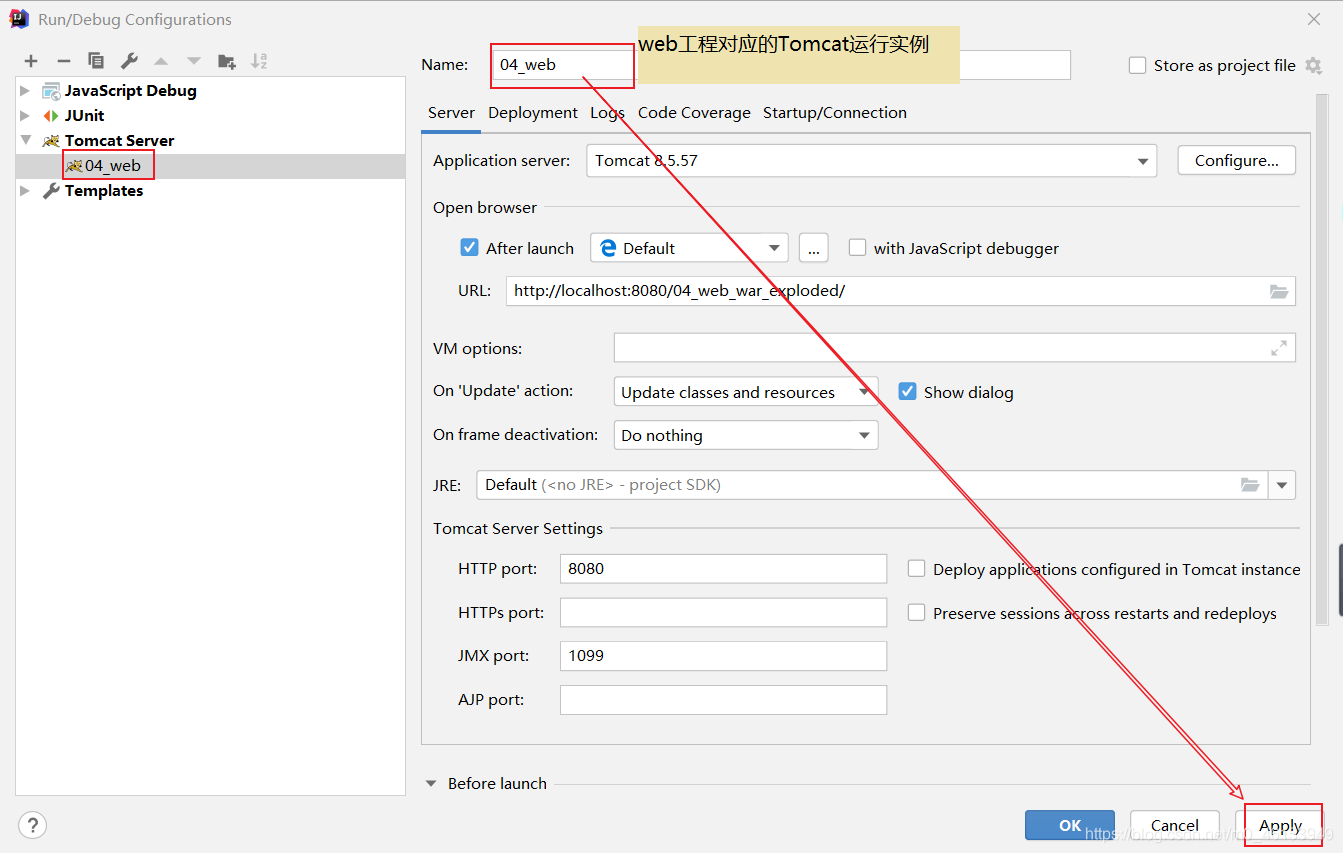The image size is (1343, 853).
Task: Add new configuration with plus icon
Action: [31, 61]
